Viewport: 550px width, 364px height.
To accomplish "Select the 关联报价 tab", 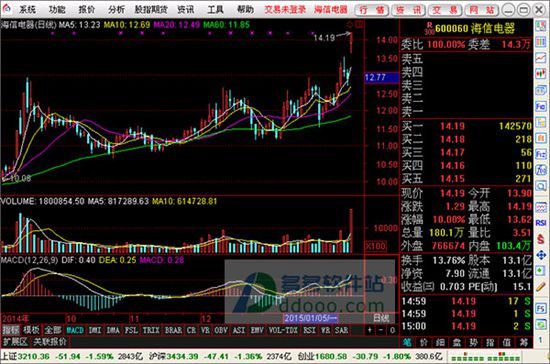I will coord(50,342).
